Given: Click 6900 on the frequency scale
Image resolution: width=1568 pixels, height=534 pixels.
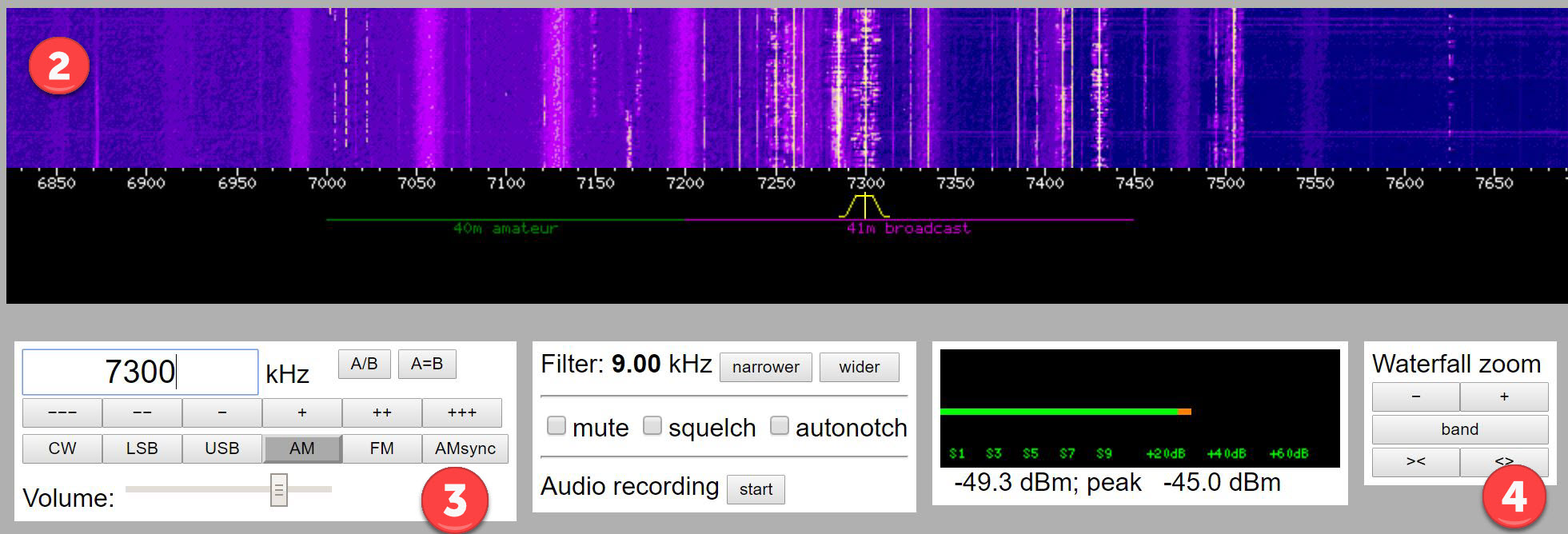Looking at the screenshot, I should [146, 183].
